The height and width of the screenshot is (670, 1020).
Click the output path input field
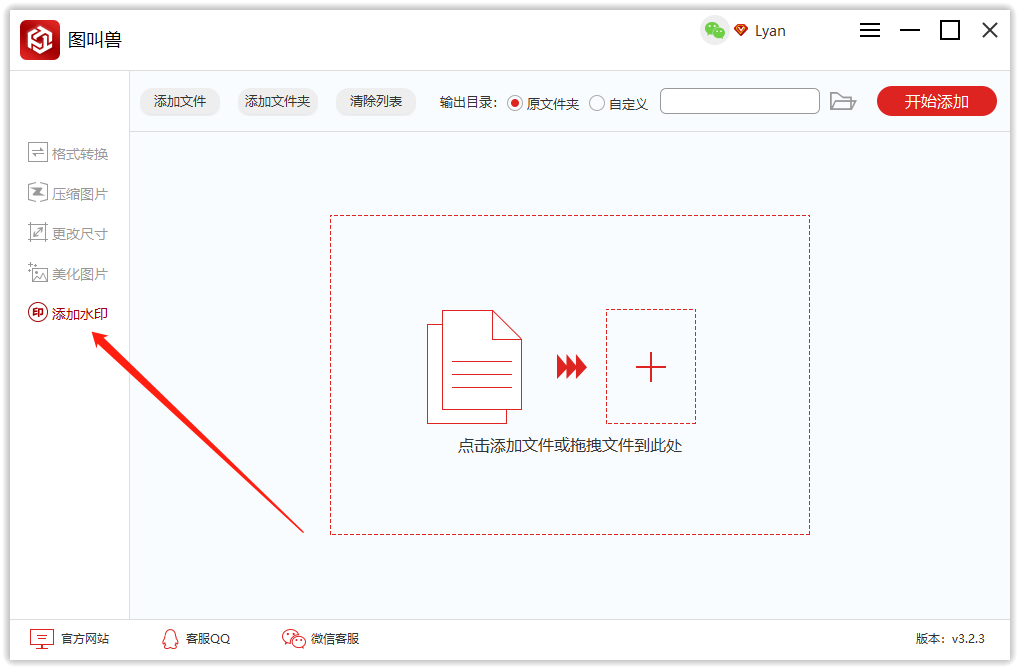pyautogui.click(x=739, y=101)
